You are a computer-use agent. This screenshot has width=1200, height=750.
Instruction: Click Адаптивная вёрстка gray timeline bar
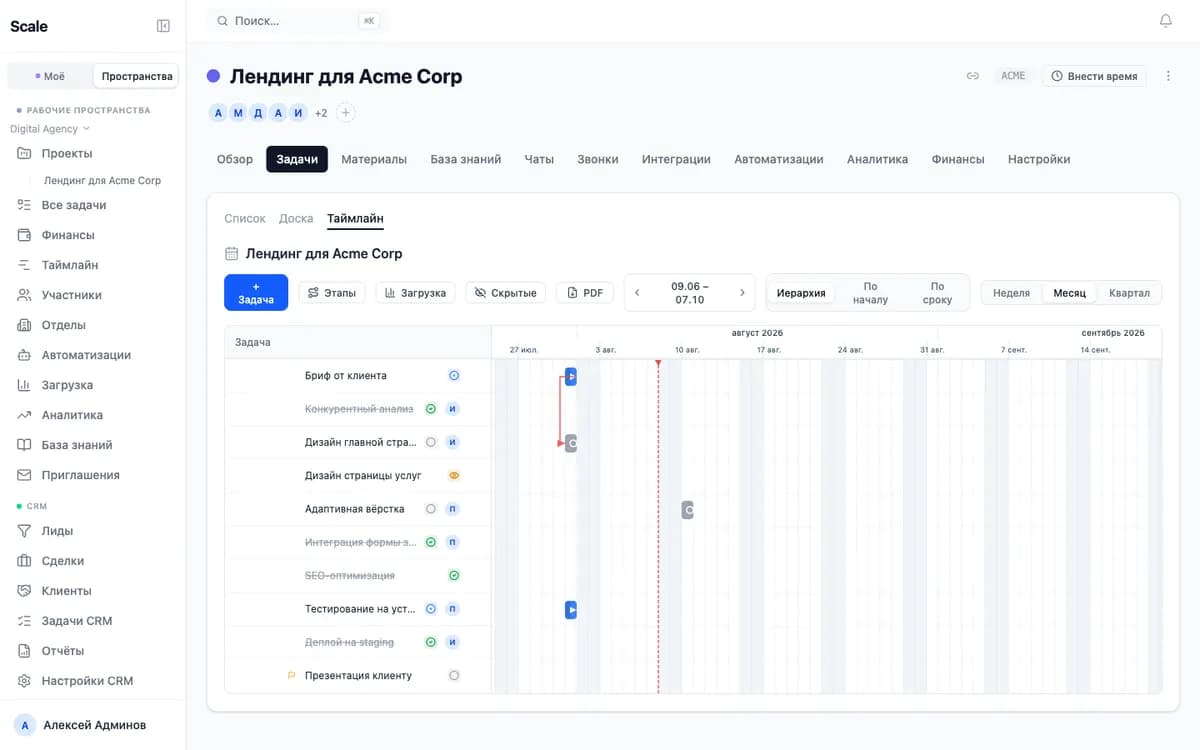[x=687, y=510]
